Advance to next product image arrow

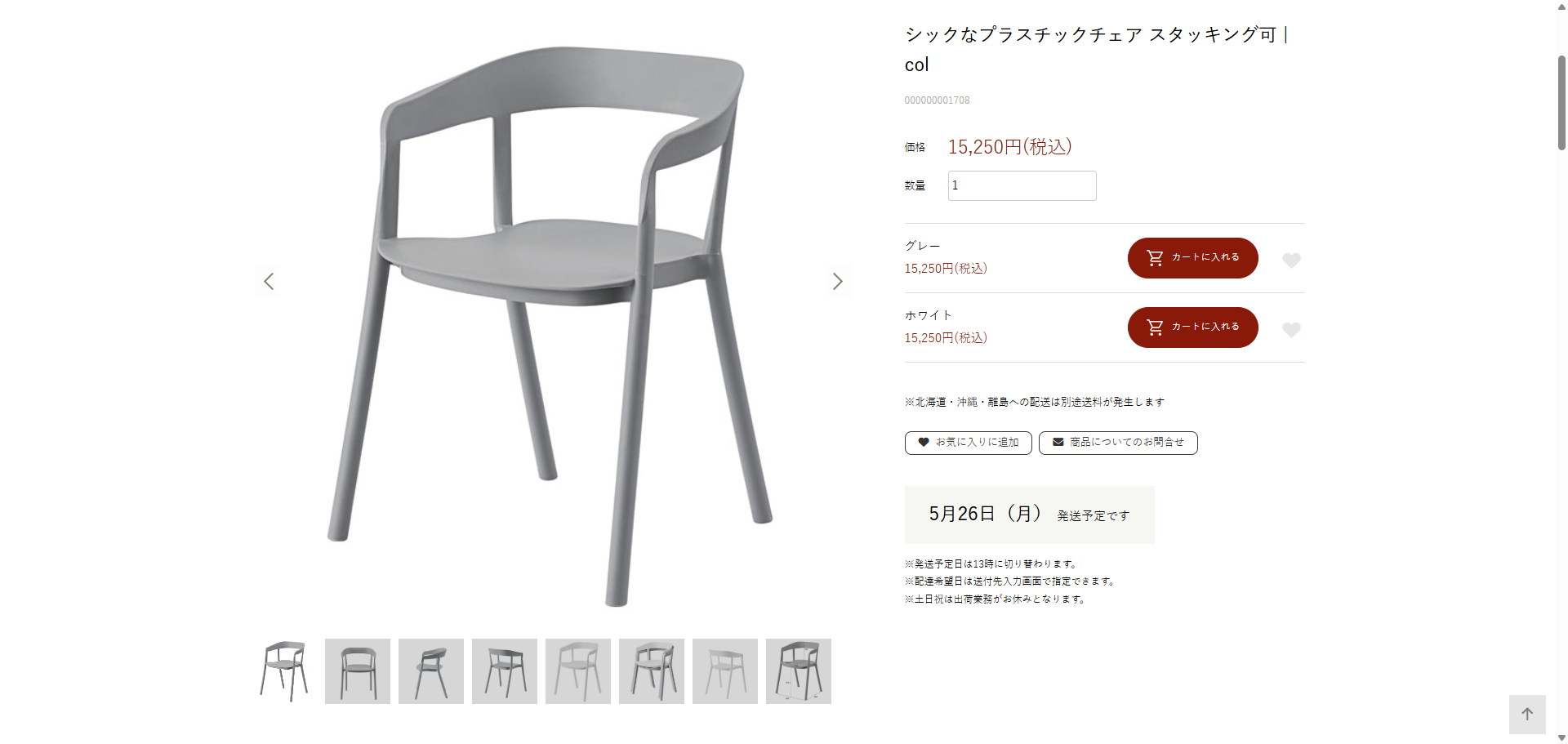pos(837,282)
